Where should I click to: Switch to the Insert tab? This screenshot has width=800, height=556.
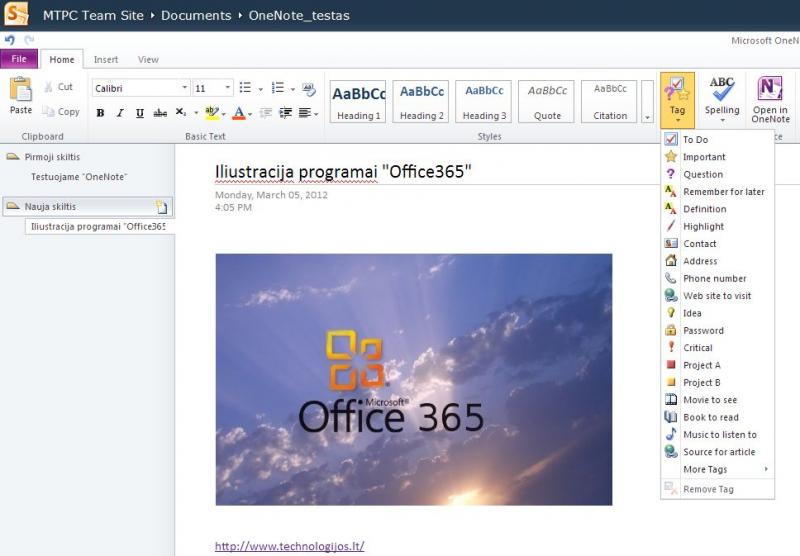tap(106, 60)
